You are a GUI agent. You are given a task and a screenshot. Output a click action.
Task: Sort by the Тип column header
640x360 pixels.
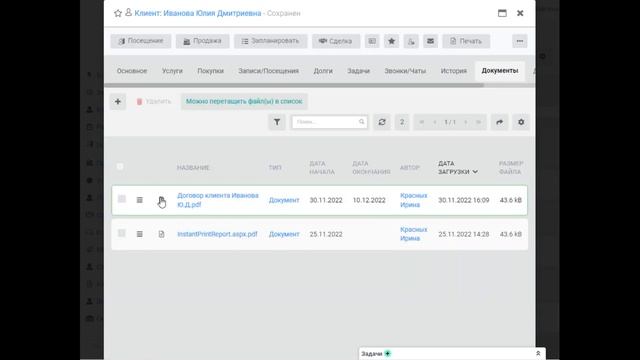coord(275,168)
